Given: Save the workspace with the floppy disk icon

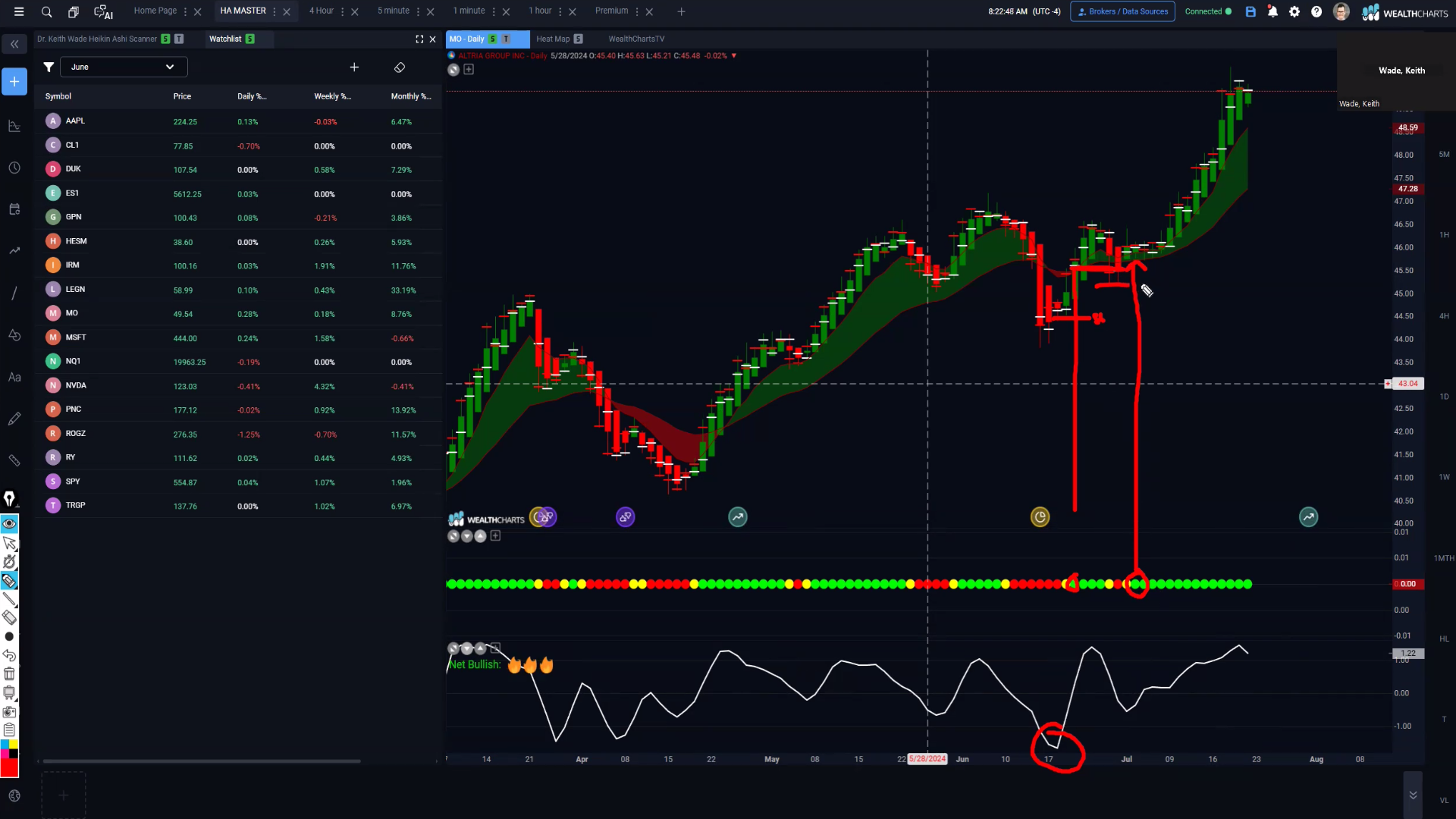Looking at the screenshot, I should (x=1250, y=11).
